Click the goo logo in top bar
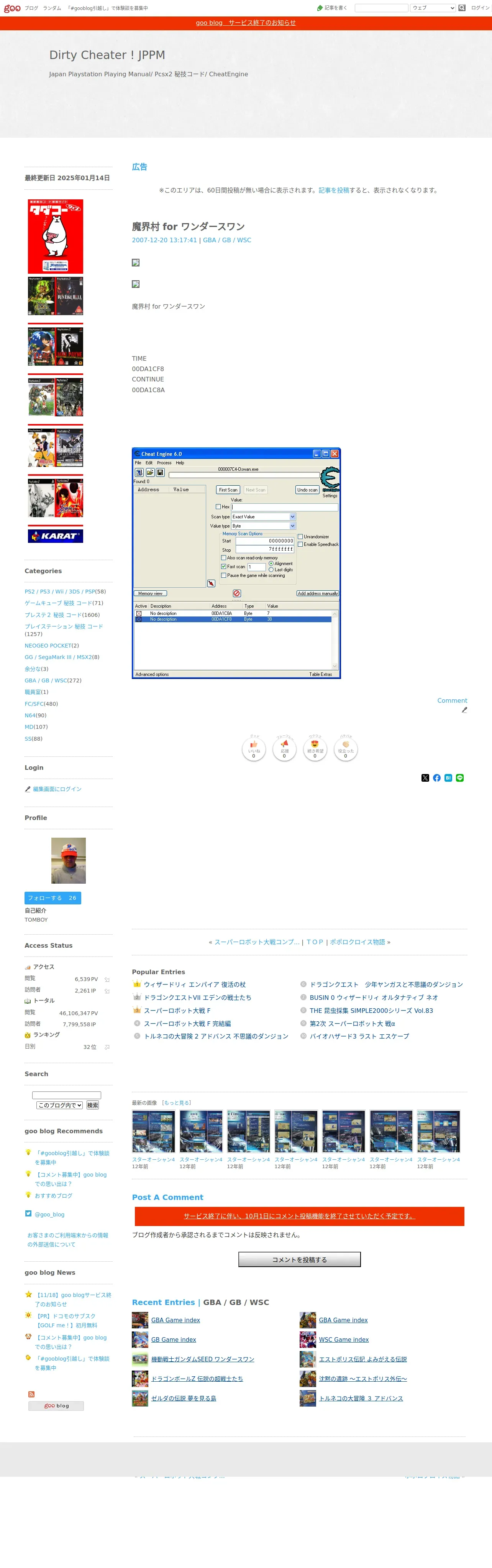The image size is (492, 1568). pyautogui.click(x=11, y=8)
